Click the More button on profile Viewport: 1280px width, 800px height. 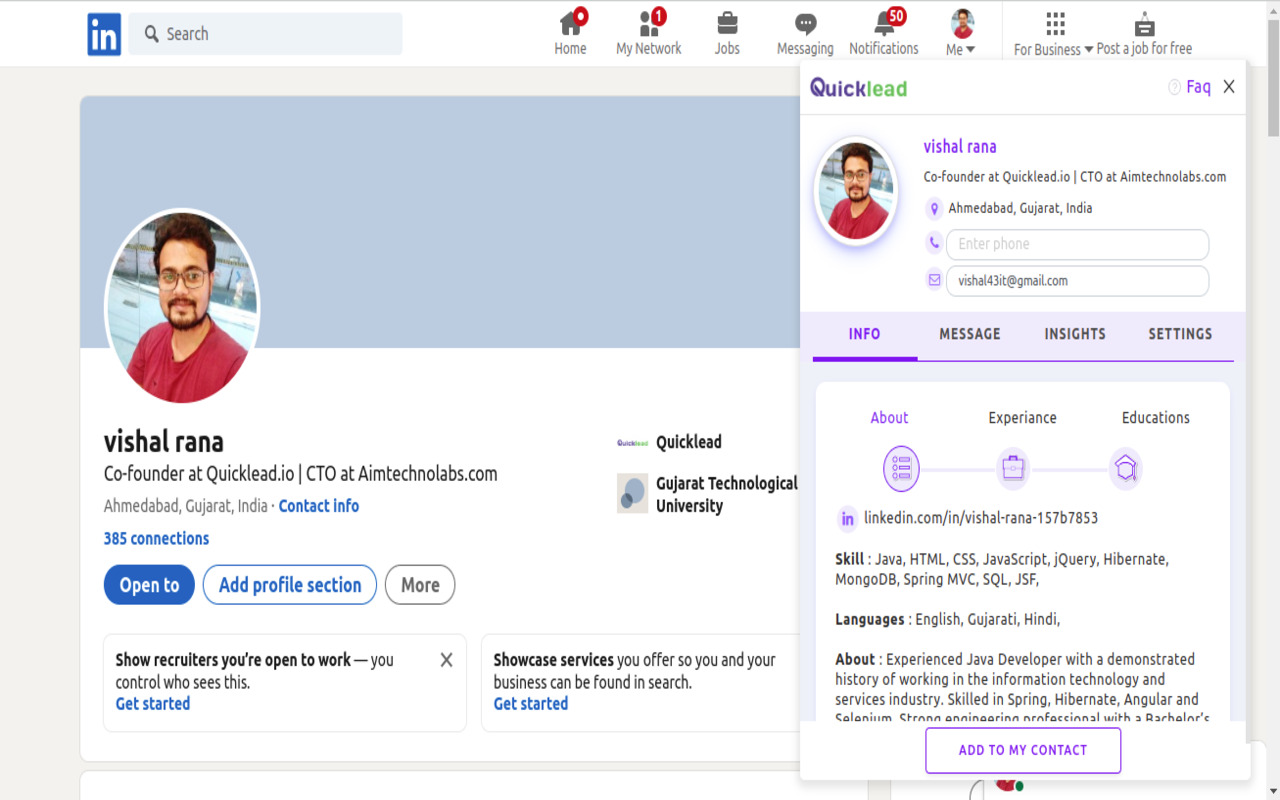[420, 585]
